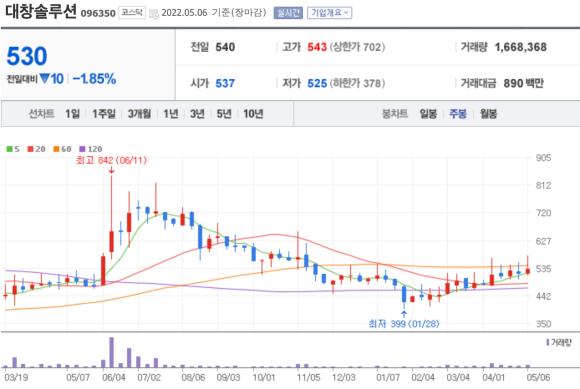Screen dimensions: 580x389
Task: Click the 442 price axis label
Action: [x=543, y=296]
